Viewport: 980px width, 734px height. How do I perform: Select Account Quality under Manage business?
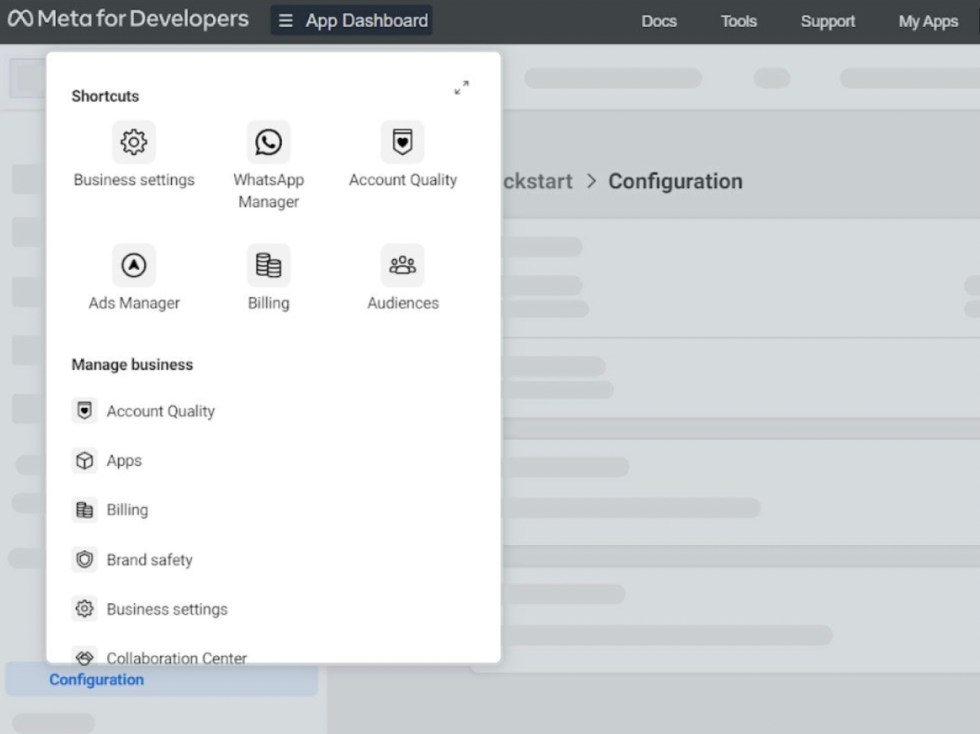coord(160,411)
